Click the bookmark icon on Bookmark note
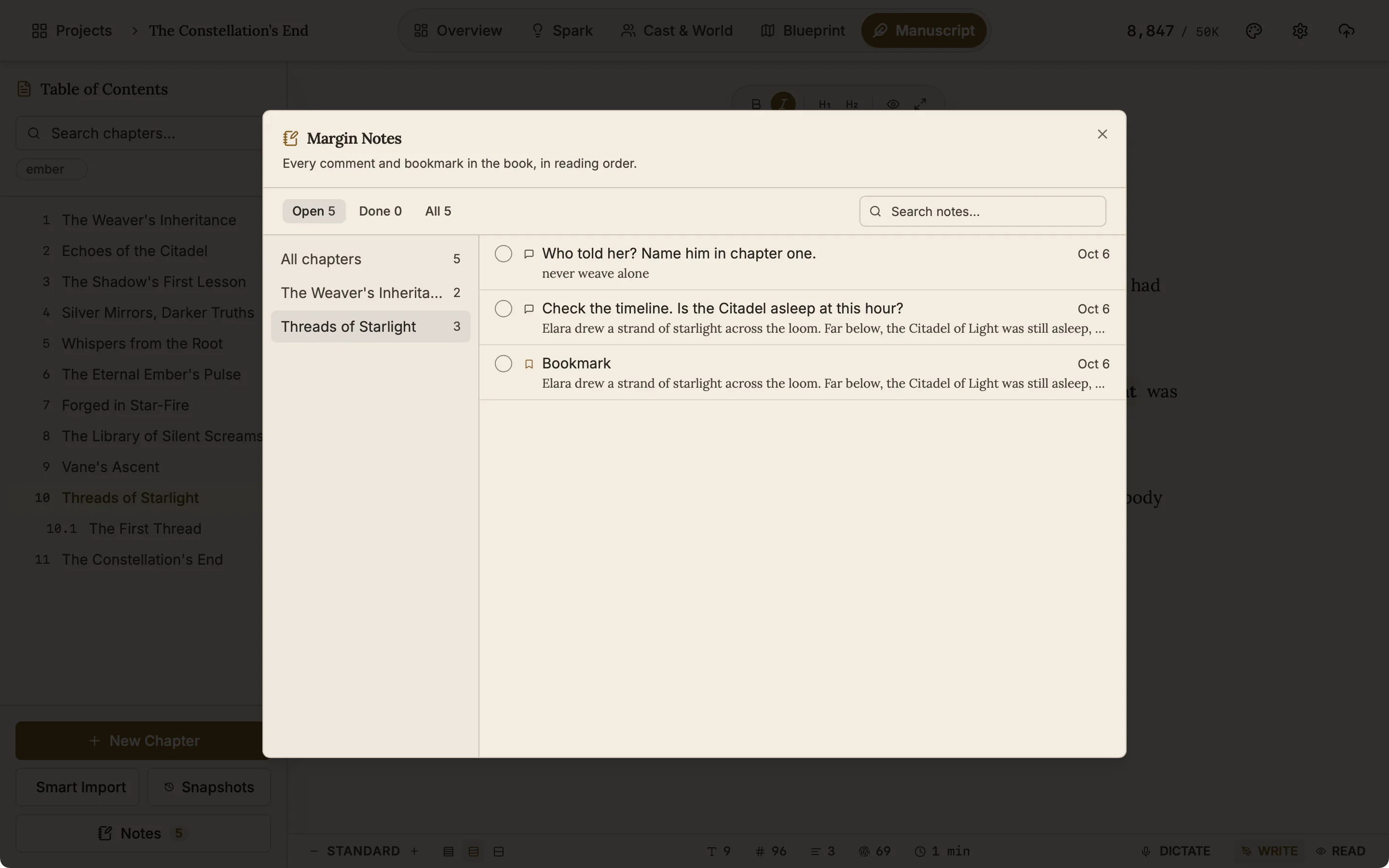The width and height of the screenshot is (1389, 868). [x=529, y=364]
